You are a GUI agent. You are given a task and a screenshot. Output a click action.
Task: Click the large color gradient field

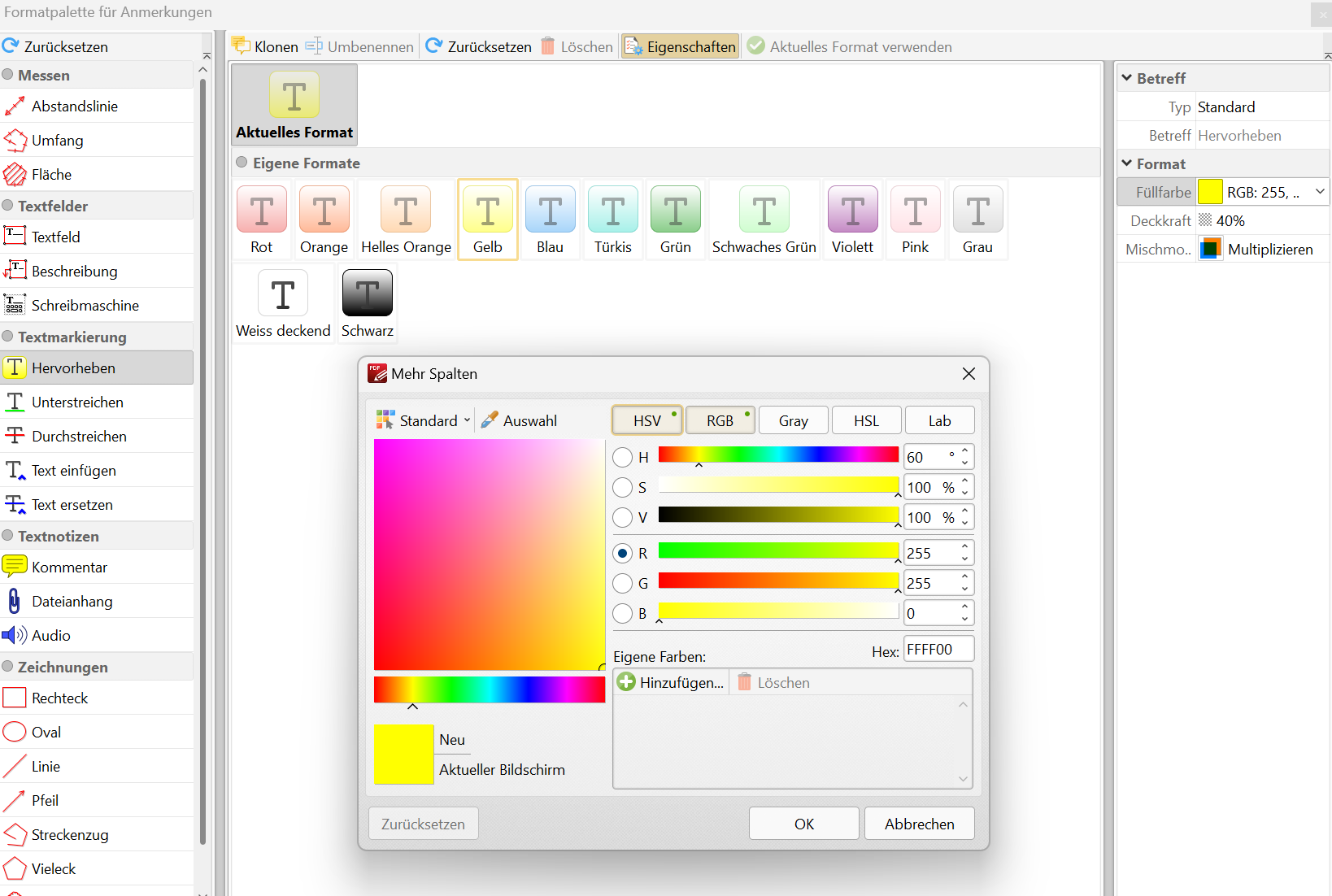[490, 555]
